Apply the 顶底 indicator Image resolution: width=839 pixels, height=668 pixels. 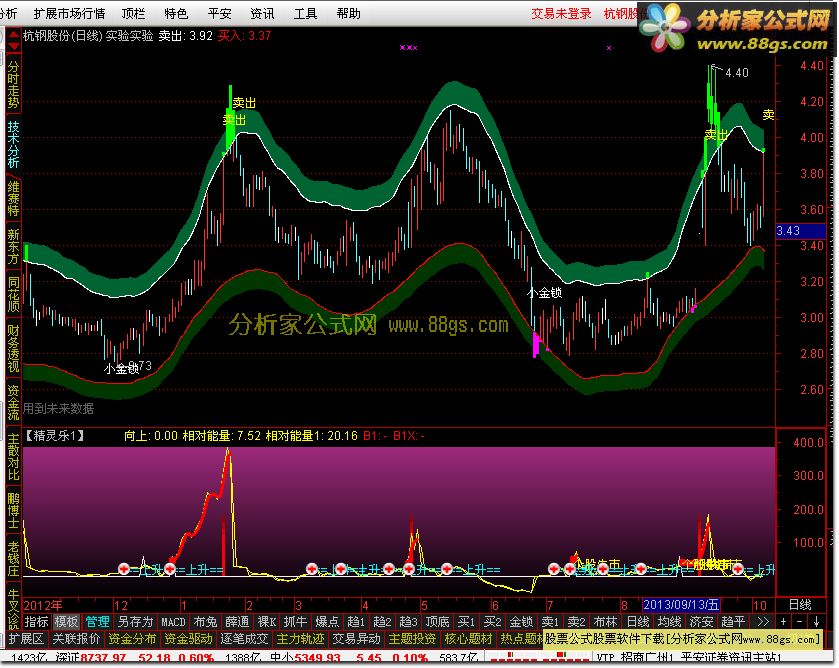pos(437,621)
